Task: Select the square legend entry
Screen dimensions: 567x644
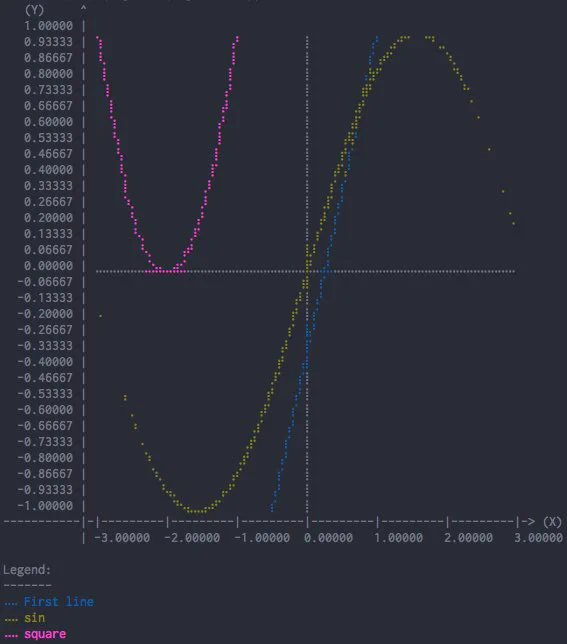Action: click(x=45, y=634)
